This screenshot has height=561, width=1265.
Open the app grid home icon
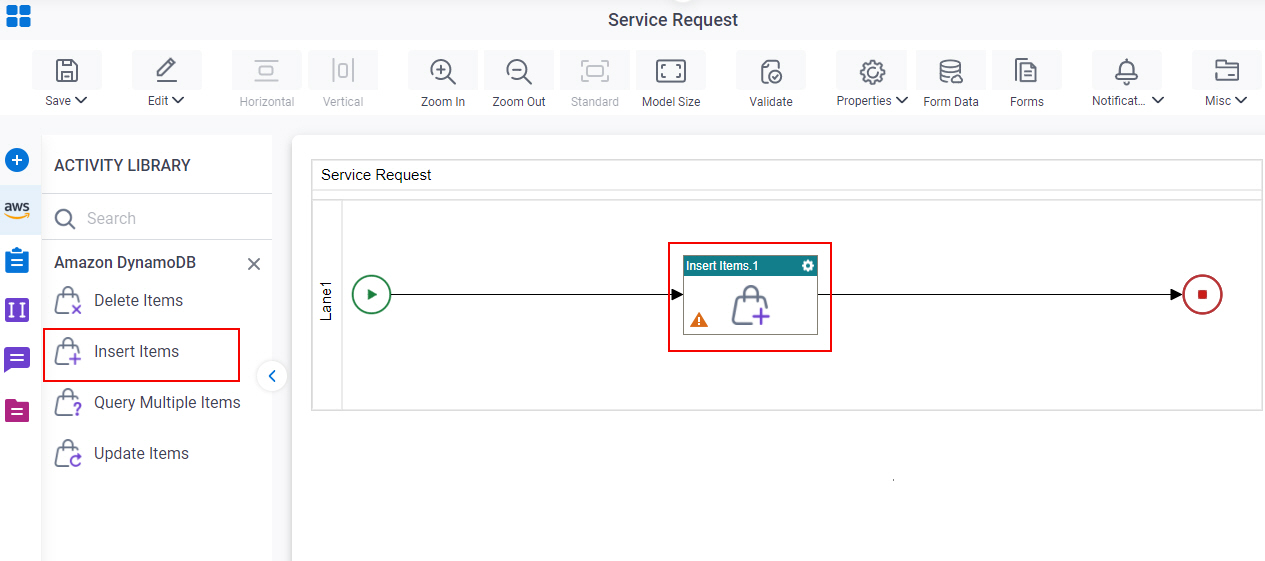point(18,16)
